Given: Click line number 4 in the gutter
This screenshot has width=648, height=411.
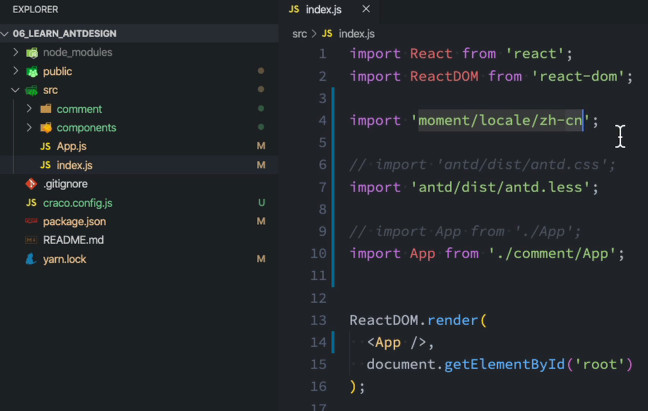Looking at the screenshot, I should tap(322, 121).
